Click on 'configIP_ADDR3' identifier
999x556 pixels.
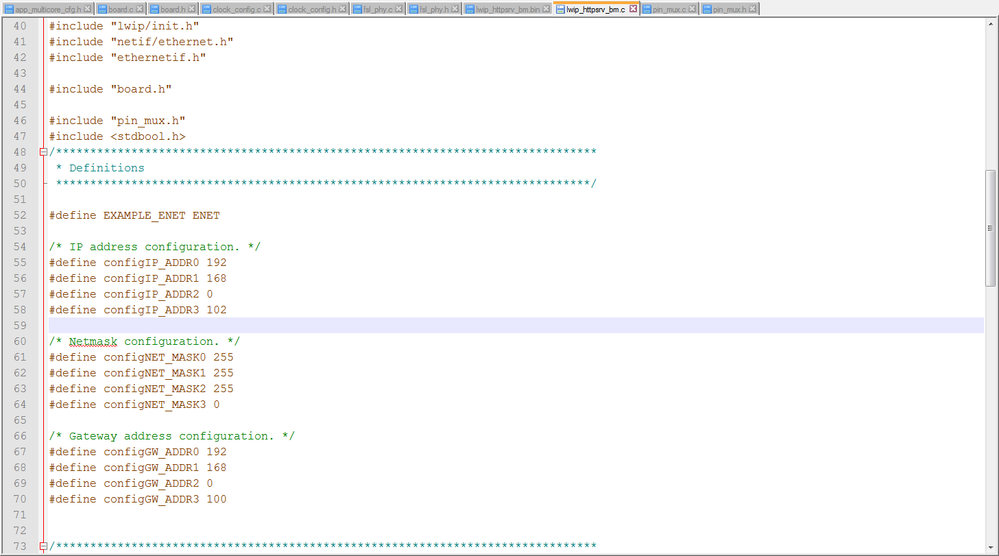tap(152, 310)
